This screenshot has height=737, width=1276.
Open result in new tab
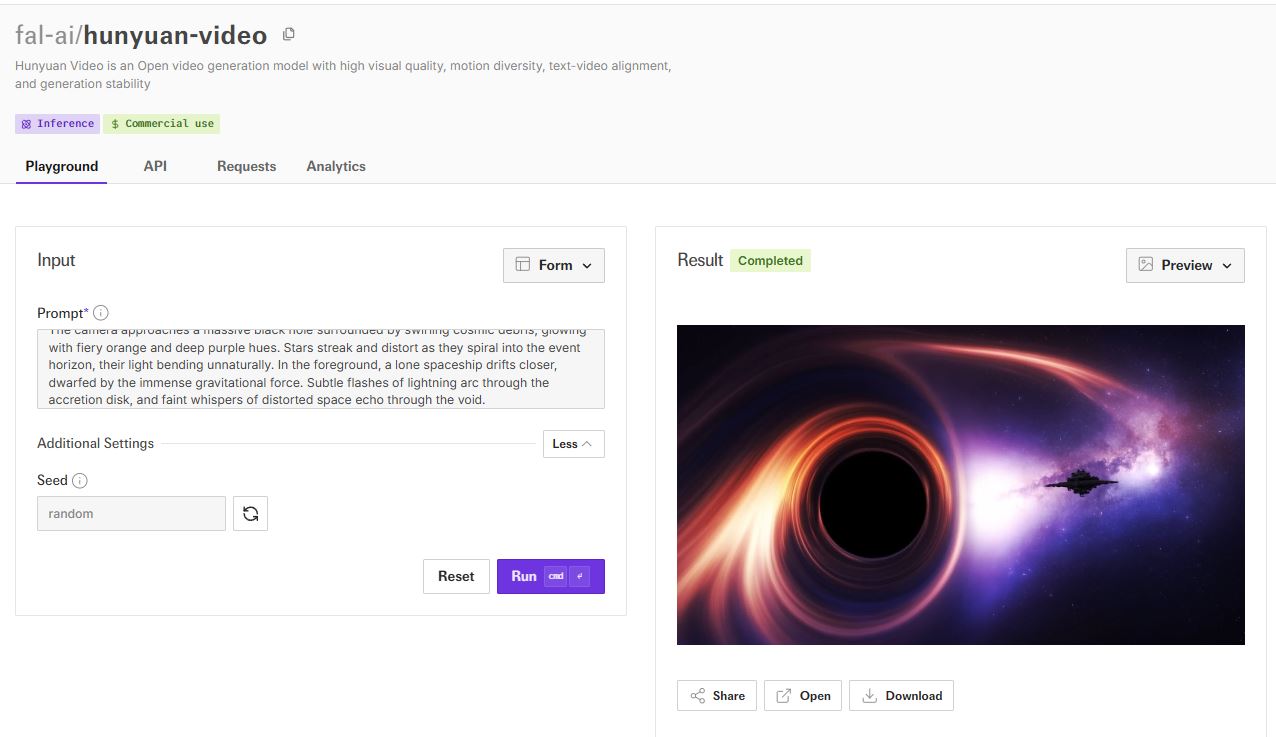coord(803,696)
